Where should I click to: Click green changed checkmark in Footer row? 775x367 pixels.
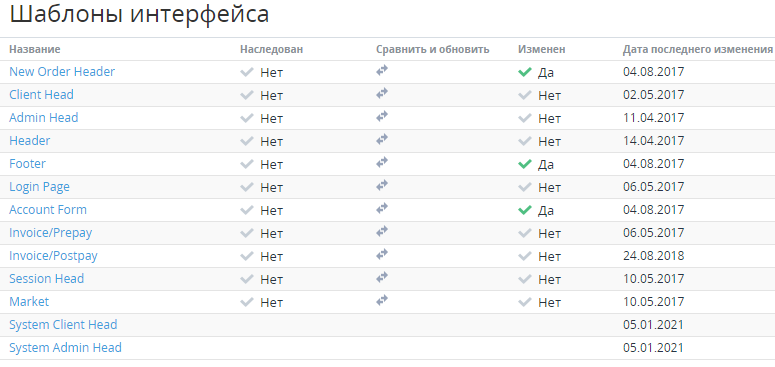click(524, 164)
